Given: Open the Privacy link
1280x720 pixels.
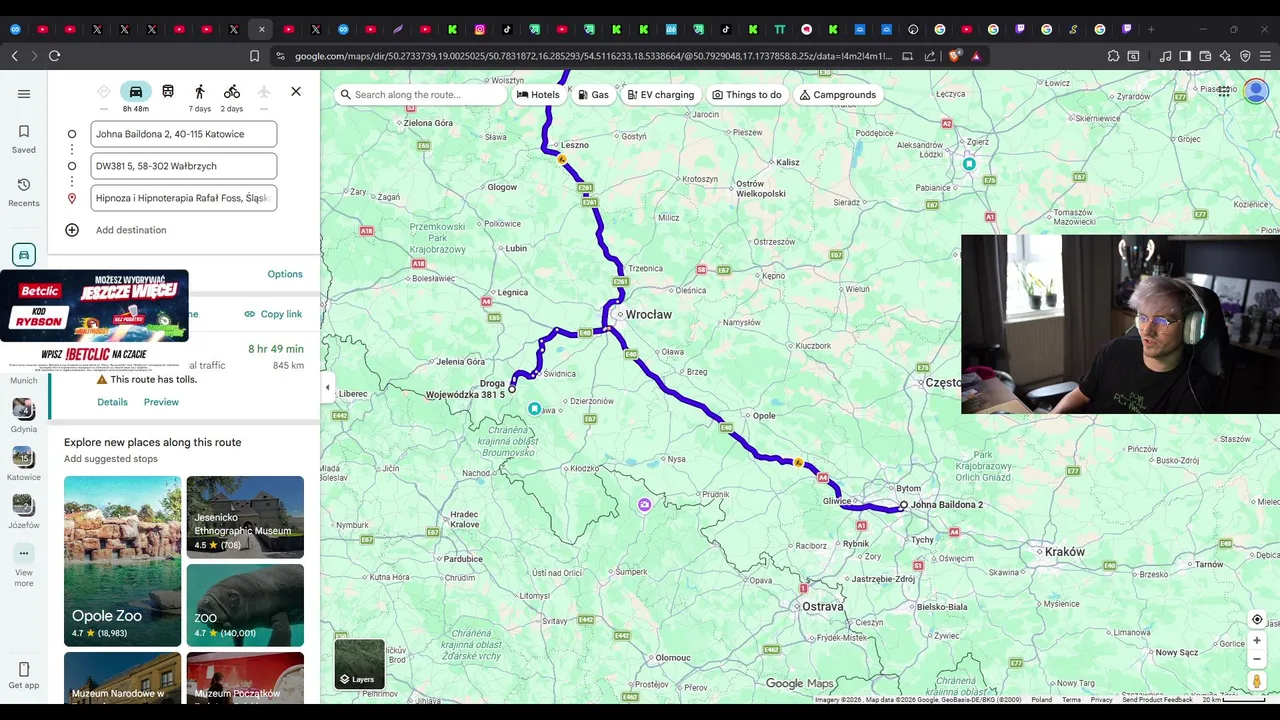Looking at the screenshot, I should click(x=1101, y=700).
